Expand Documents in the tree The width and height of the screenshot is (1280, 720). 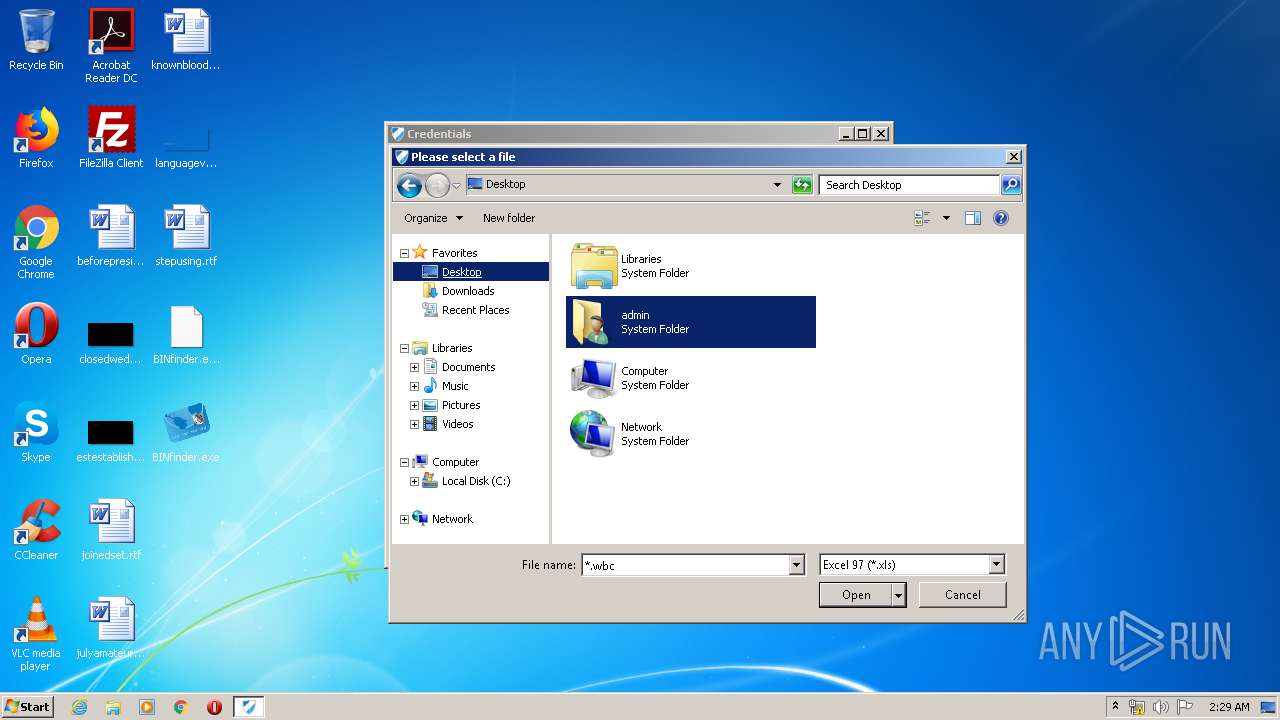414,368
